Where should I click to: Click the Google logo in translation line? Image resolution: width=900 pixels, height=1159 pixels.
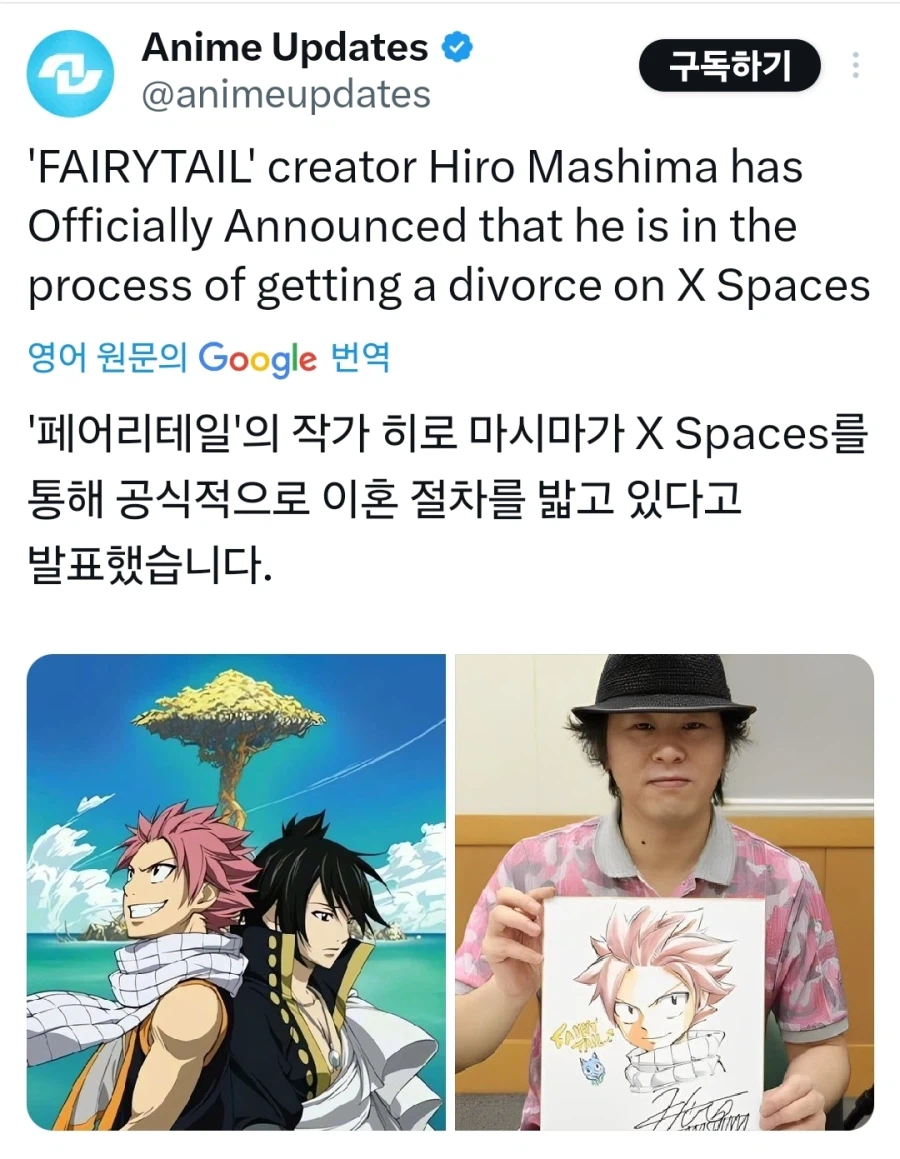[x=257, y=359]
